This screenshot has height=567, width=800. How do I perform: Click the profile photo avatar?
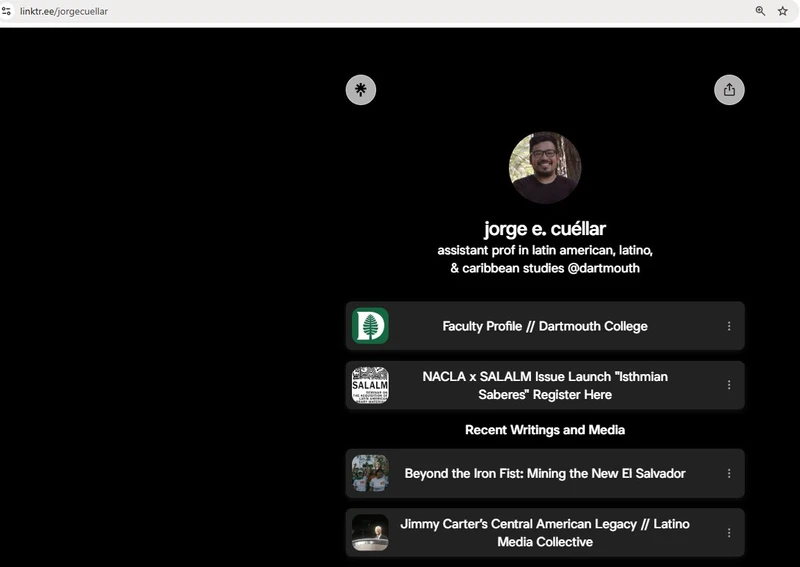click(545, 167)
